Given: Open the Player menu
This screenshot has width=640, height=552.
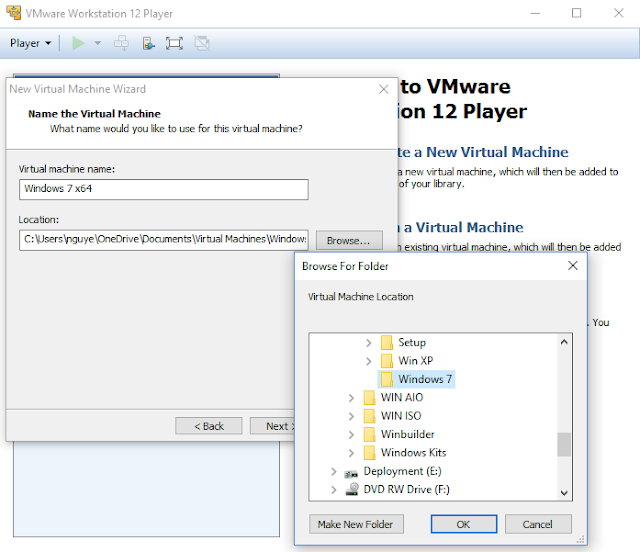Looking at the screenshot, I should coord(30,43).
